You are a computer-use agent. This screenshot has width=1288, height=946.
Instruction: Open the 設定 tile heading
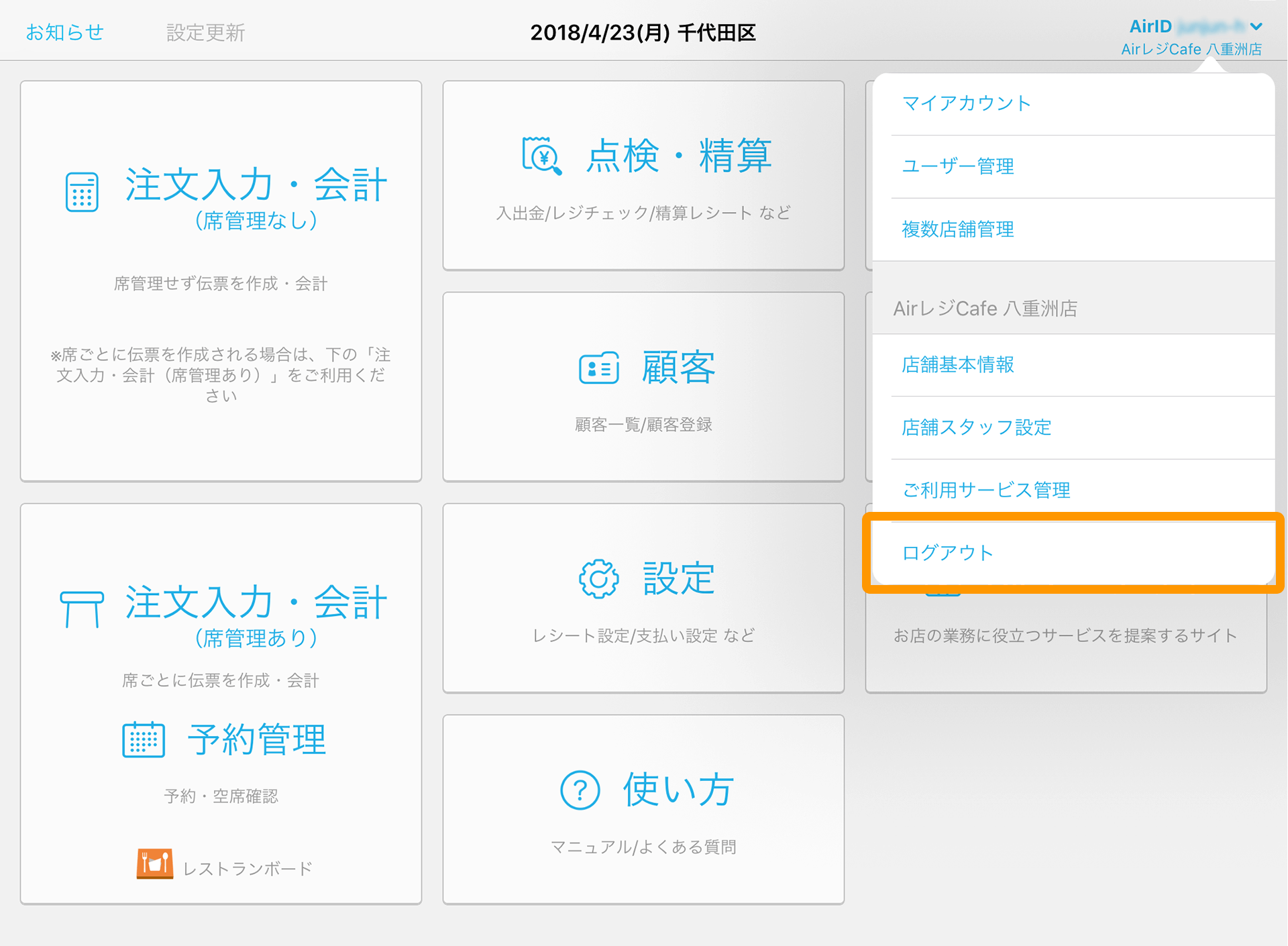[678, 578]
